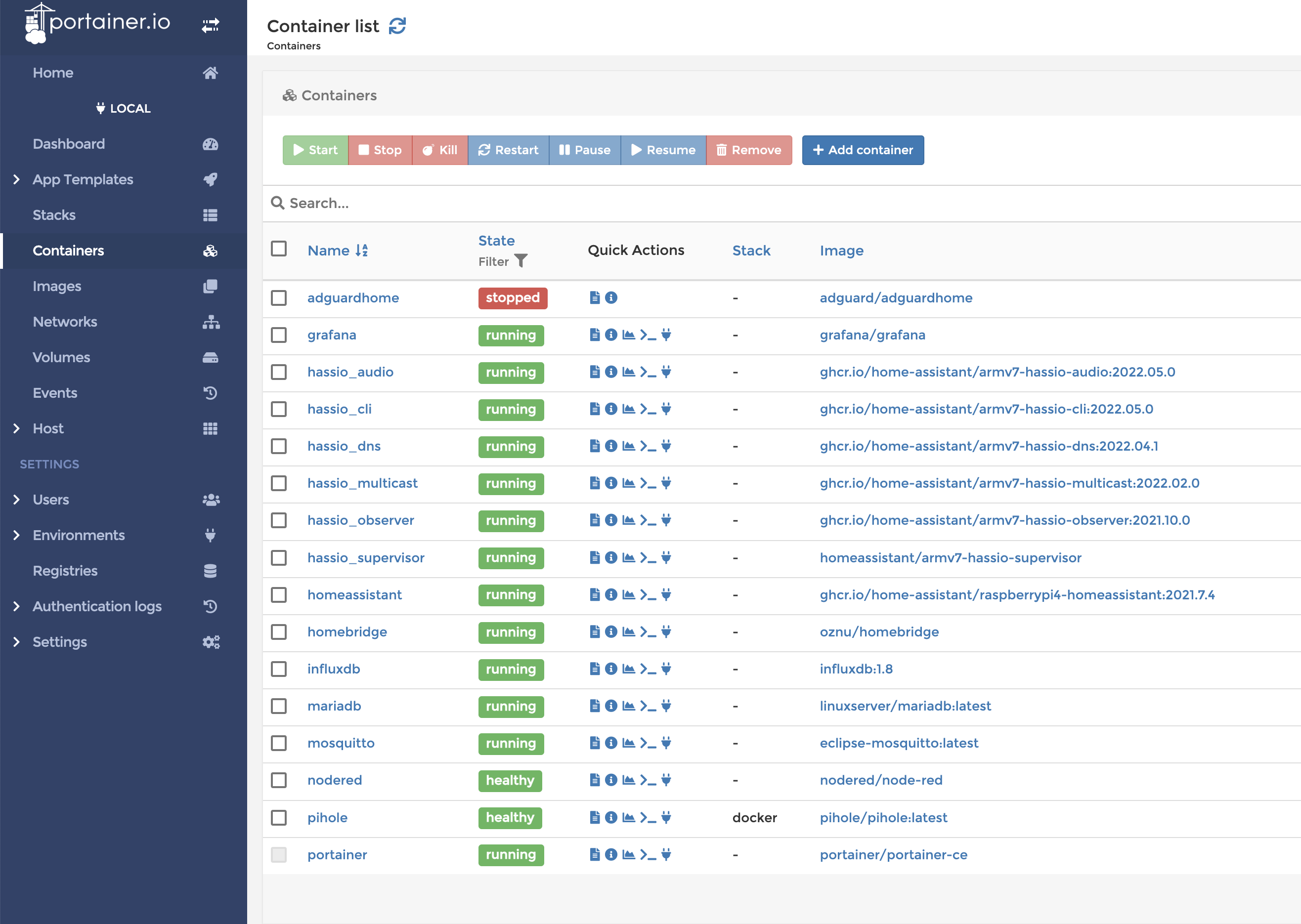1301x924 pixels.
Task: Click the Stacks list icon
Action: [x=210, y=215]
